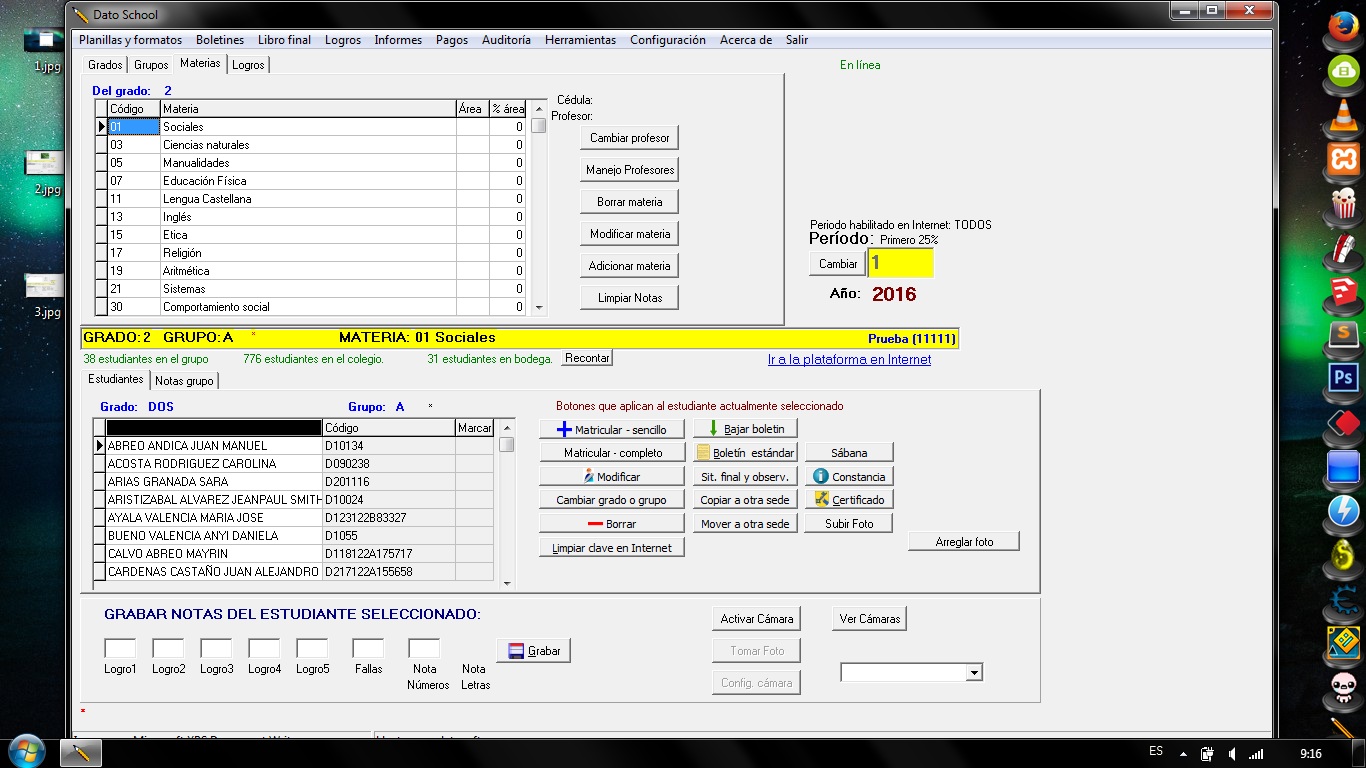
Task: Open Boletín estándar report
Action: (745, 453)
